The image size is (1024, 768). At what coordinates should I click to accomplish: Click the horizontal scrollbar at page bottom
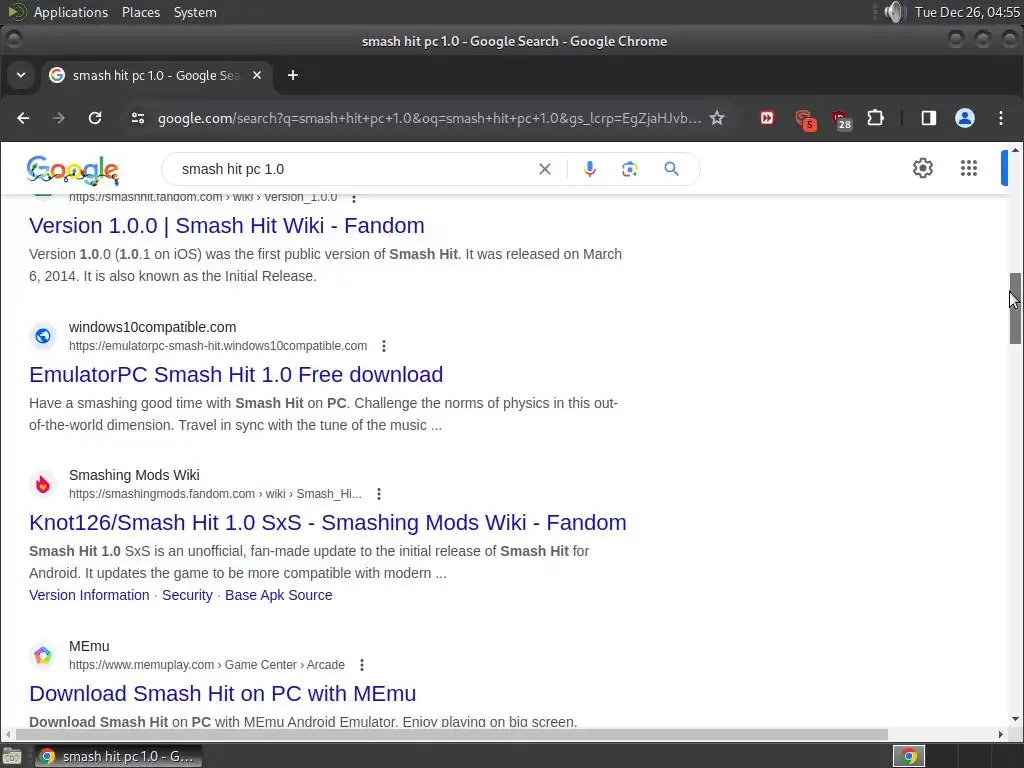450,735
